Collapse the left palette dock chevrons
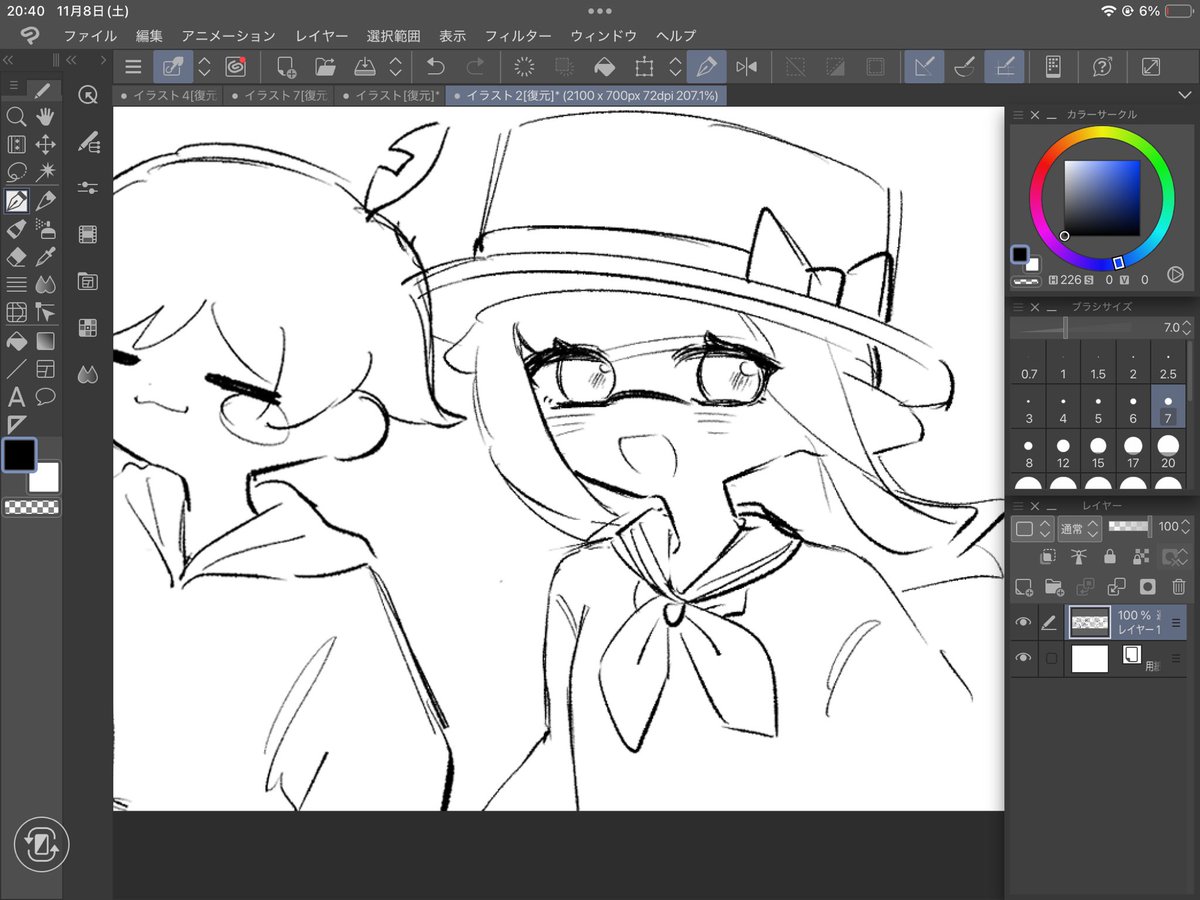 pos(9,61)
